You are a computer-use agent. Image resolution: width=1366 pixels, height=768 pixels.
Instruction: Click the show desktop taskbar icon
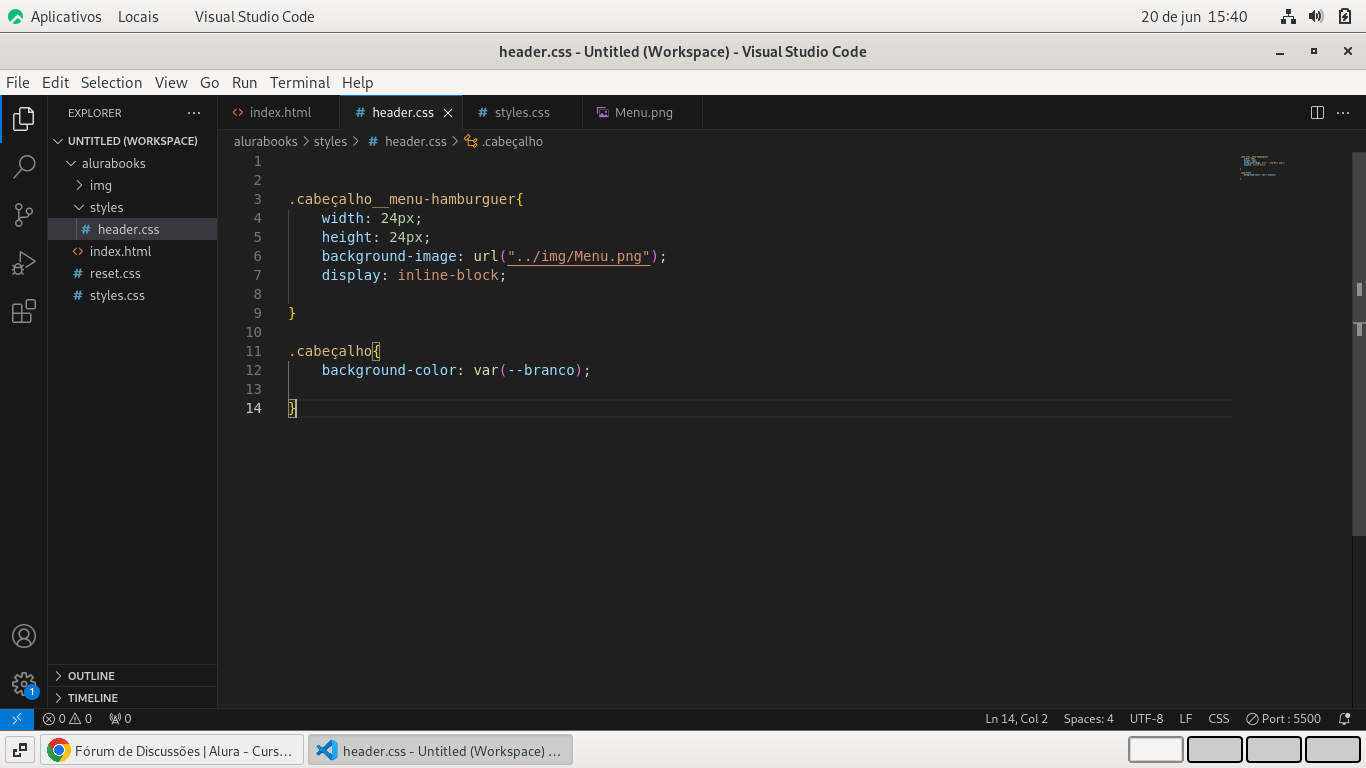[20, 750]
